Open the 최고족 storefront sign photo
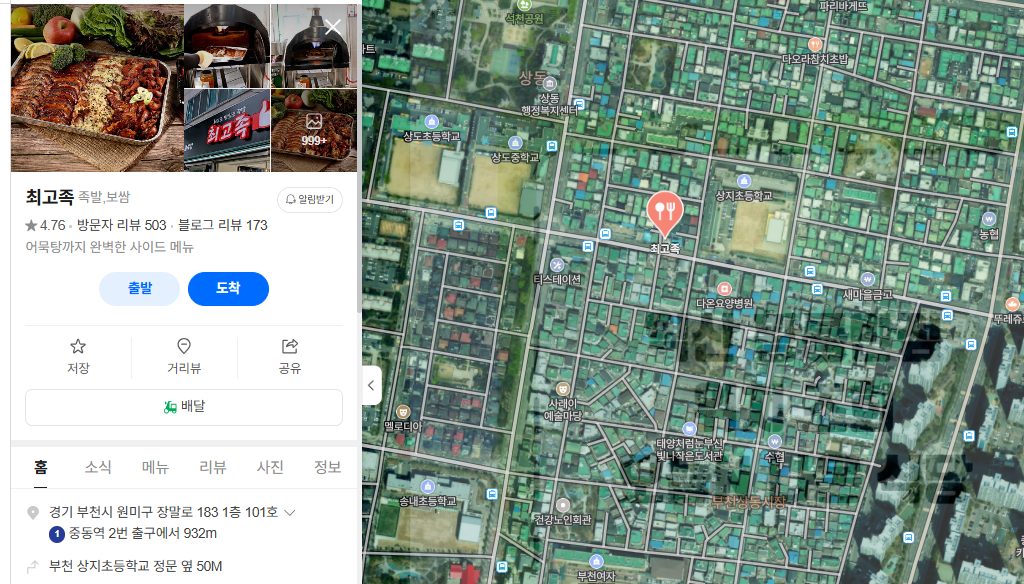The width and height of the screenshot is (1024, 584). click(x=227, y=130)
